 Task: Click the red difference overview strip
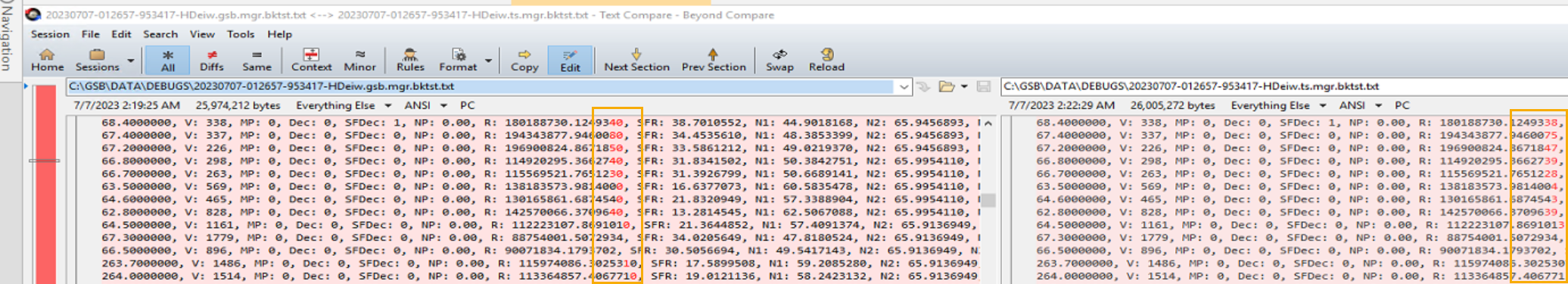(45, 184)
